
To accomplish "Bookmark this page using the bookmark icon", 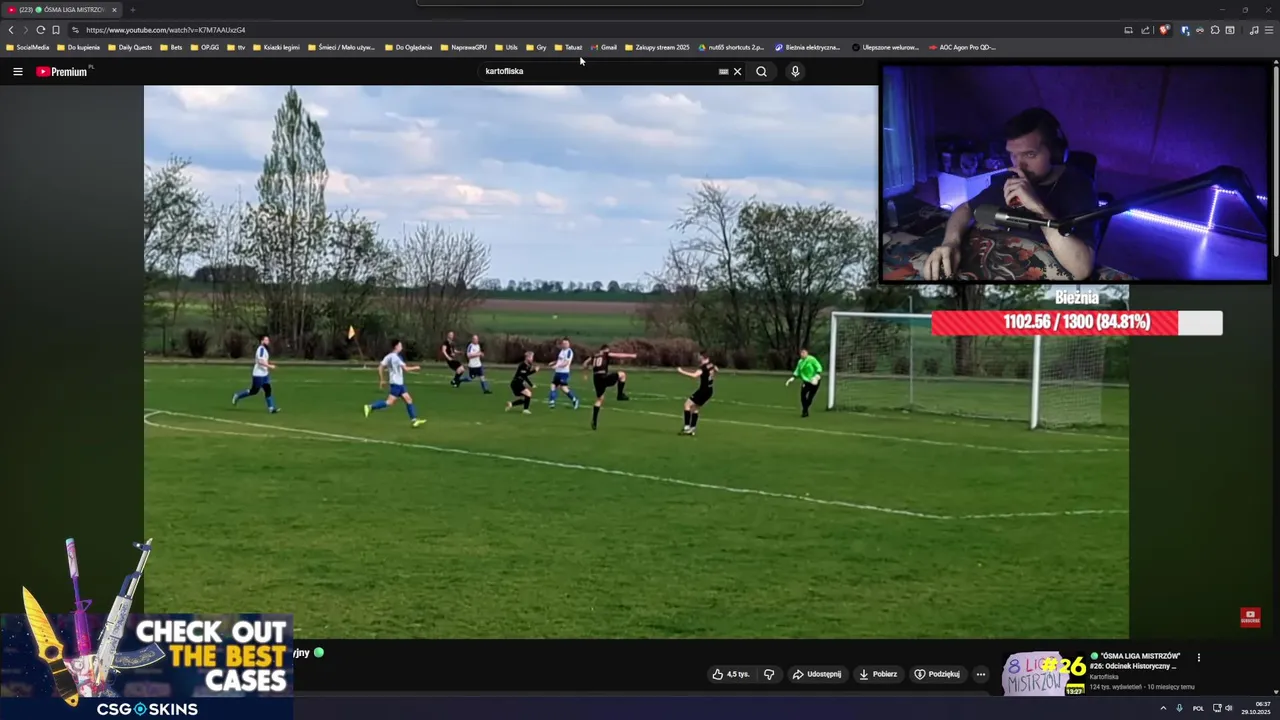I will click(x=56, y=30).
